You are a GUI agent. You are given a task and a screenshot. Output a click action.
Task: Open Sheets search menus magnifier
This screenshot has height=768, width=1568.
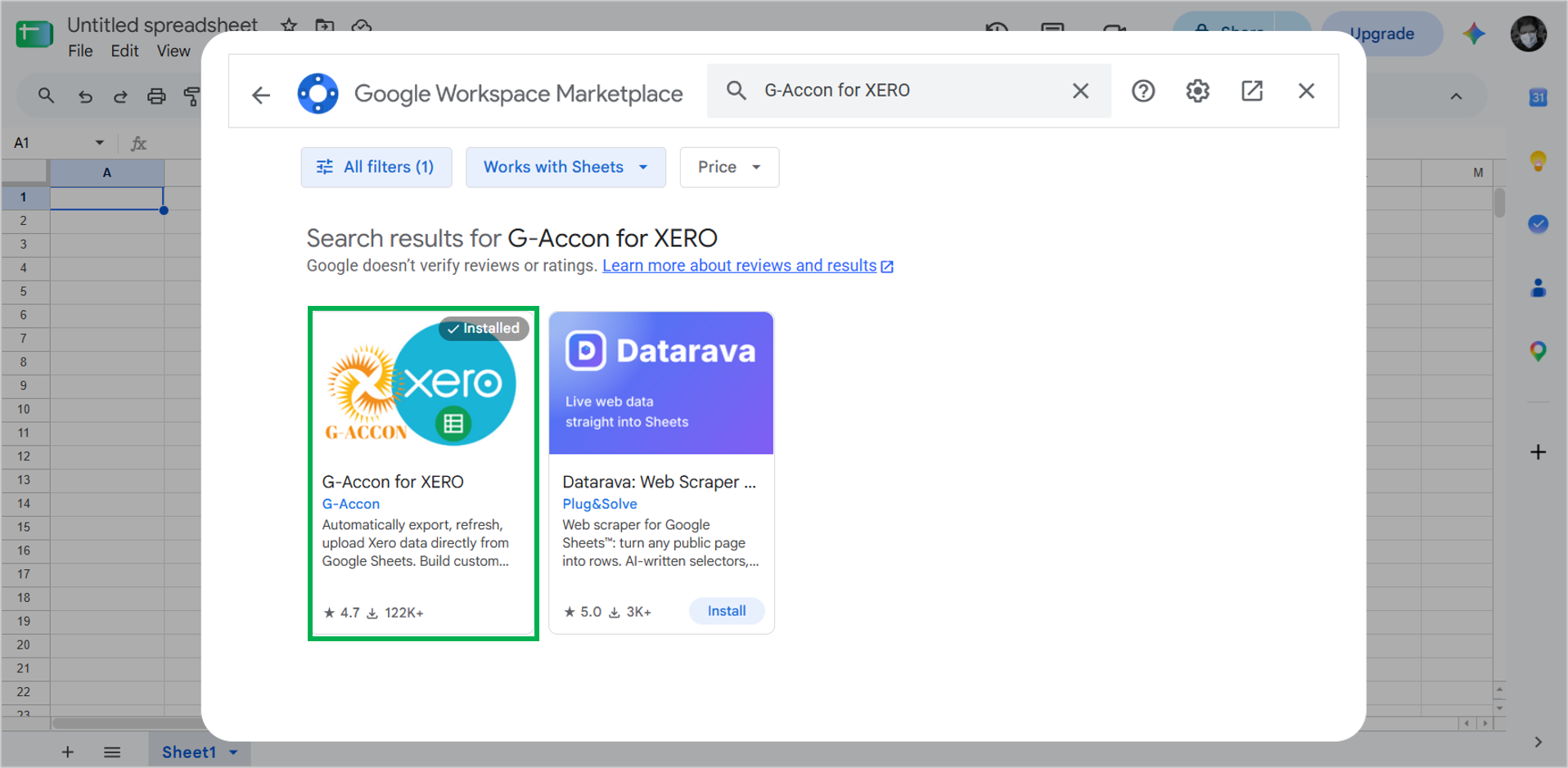pyautogui.click(x=47, y=96)
